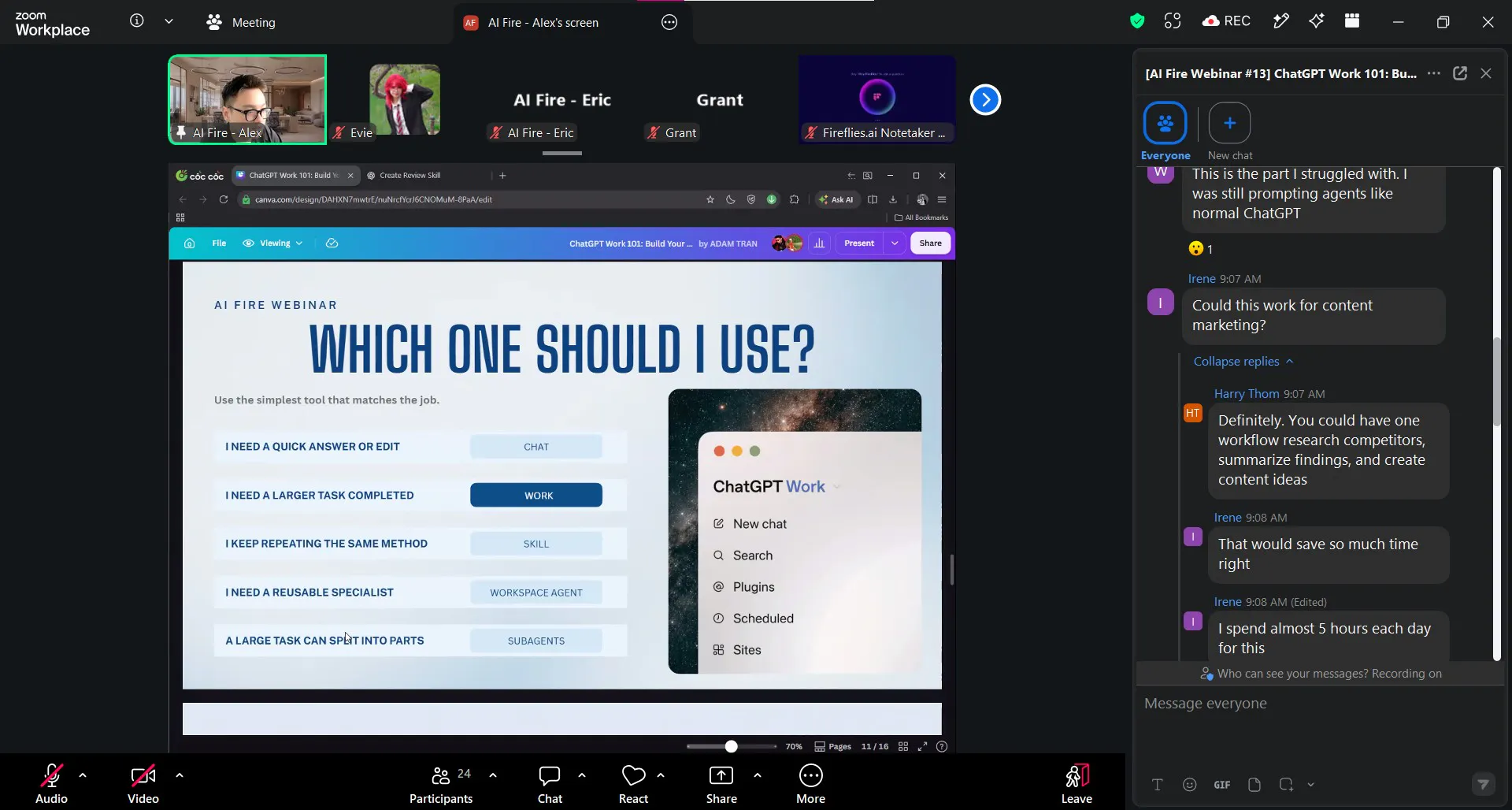The height and width of the screenshot is (810, 1512).
Task: Open the Participants panel
Action: [x=441, y=783]
